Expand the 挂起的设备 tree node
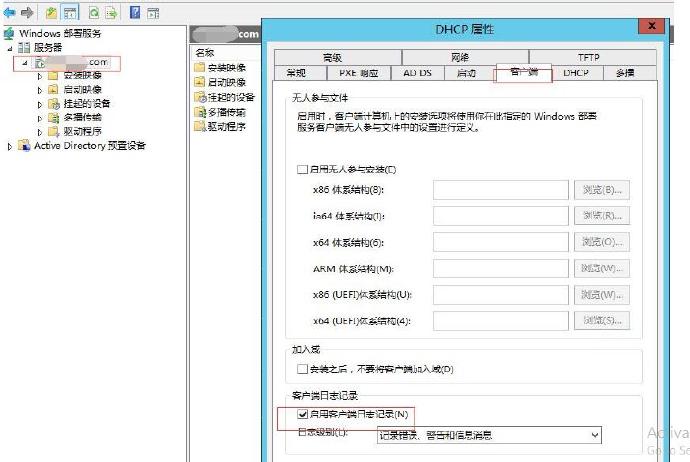 click(x=40, y=105)
